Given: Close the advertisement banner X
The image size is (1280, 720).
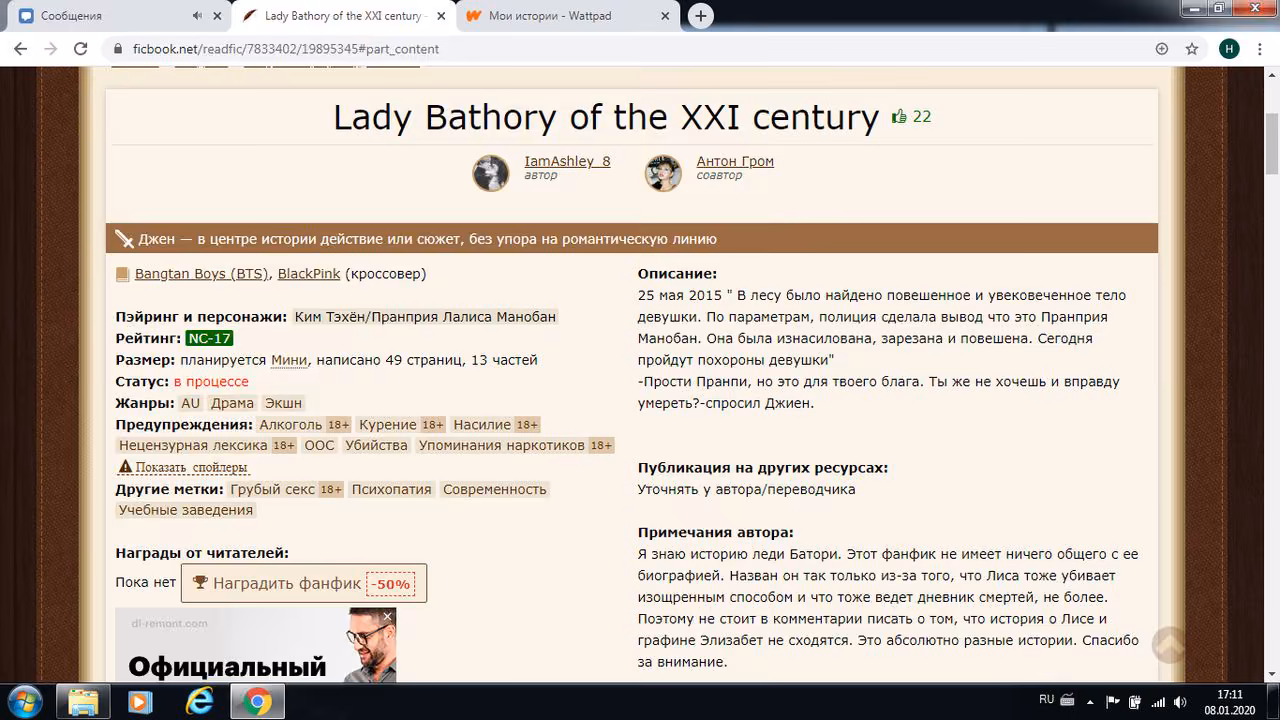Looking at the screenshot, I should click(x=388, y=616).
